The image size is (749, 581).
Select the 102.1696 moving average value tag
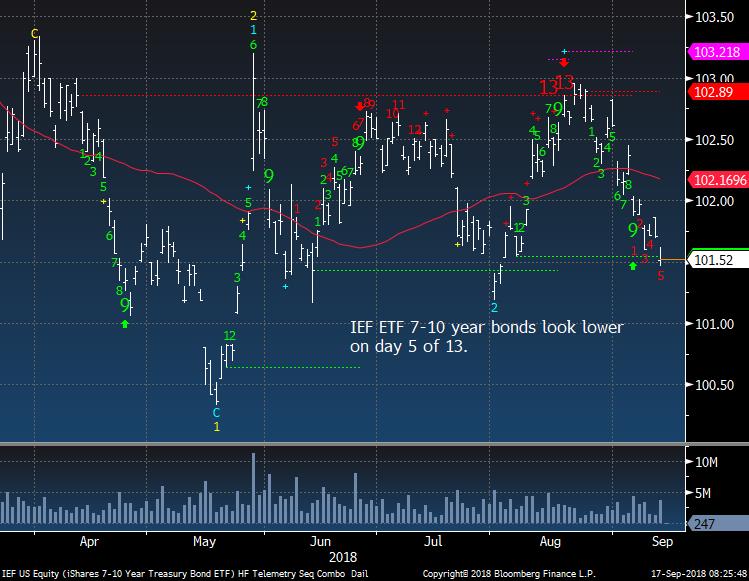click(x=717, y=180)
